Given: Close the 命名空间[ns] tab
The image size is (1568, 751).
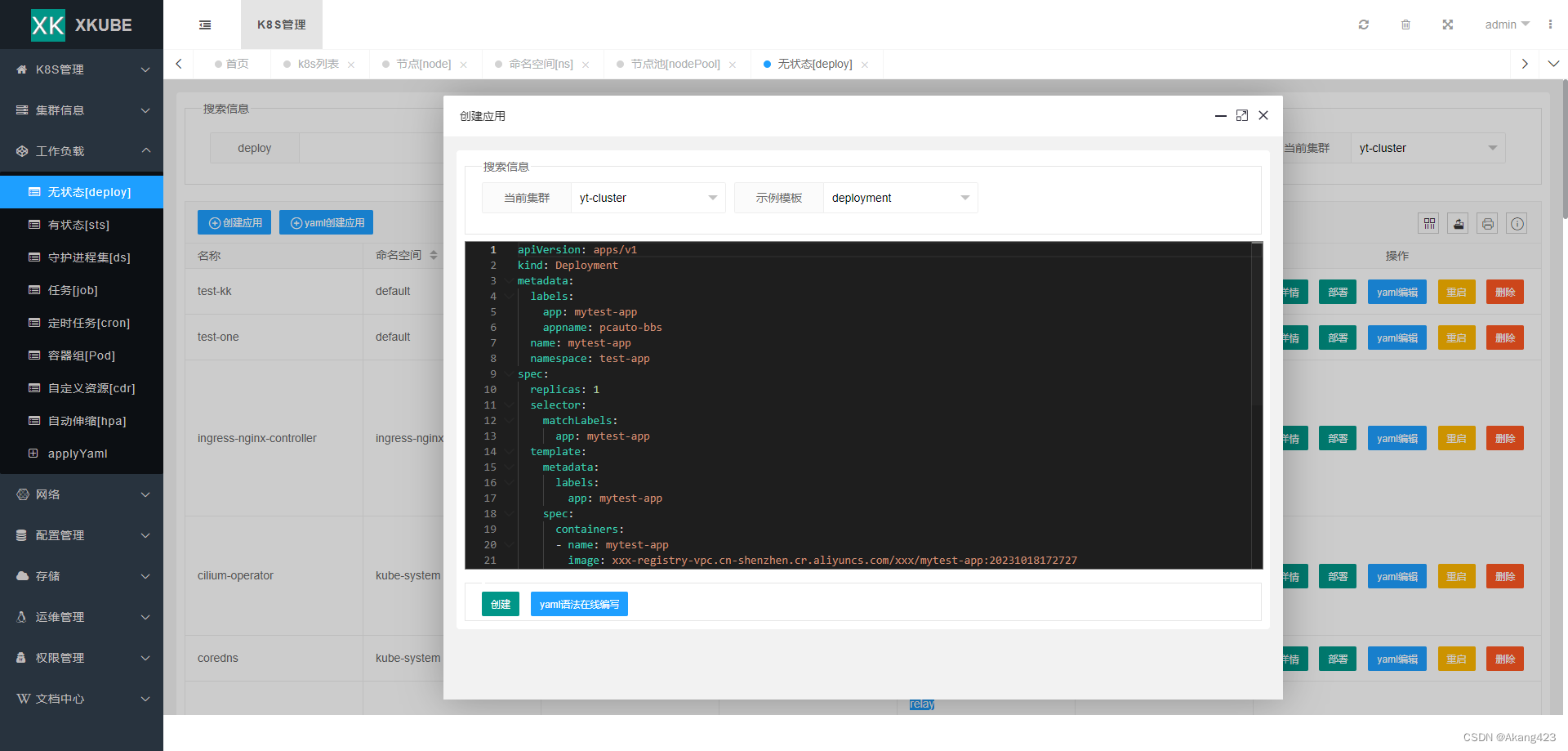Looking at the screenshot, I should click(586, 65).
